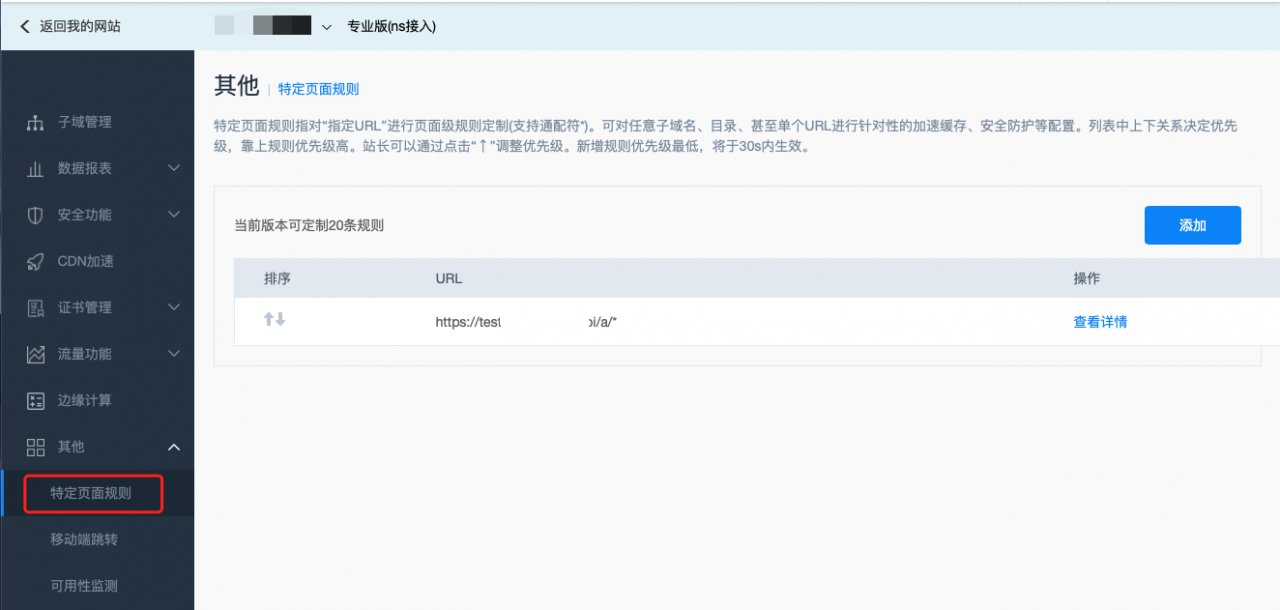The height and width of the screenshot is (610, 1280).
Task: Click the 流量功能 chart icon
Action: [36, 354]
